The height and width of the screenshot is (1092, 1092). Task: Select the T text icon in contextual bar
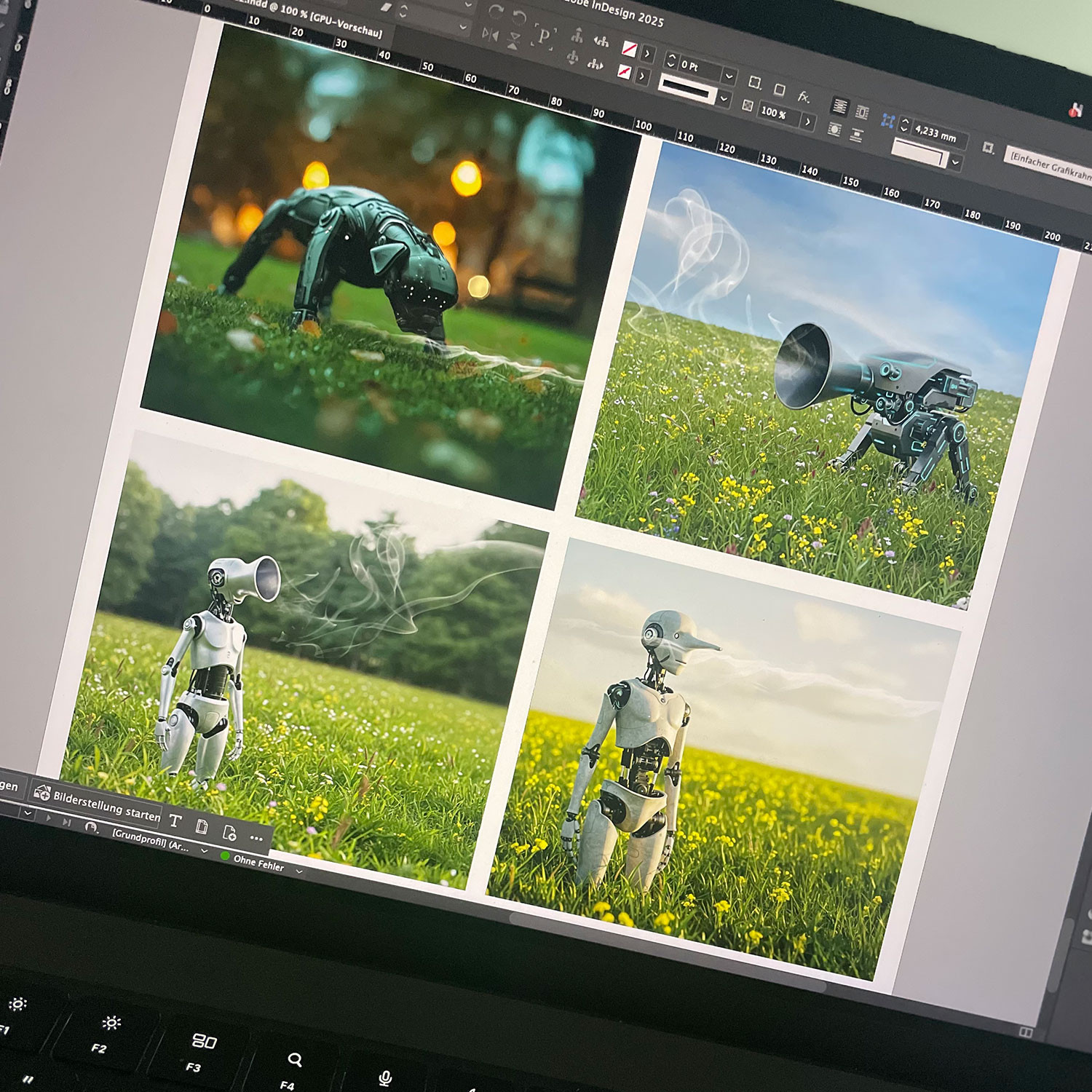point(175,821)
